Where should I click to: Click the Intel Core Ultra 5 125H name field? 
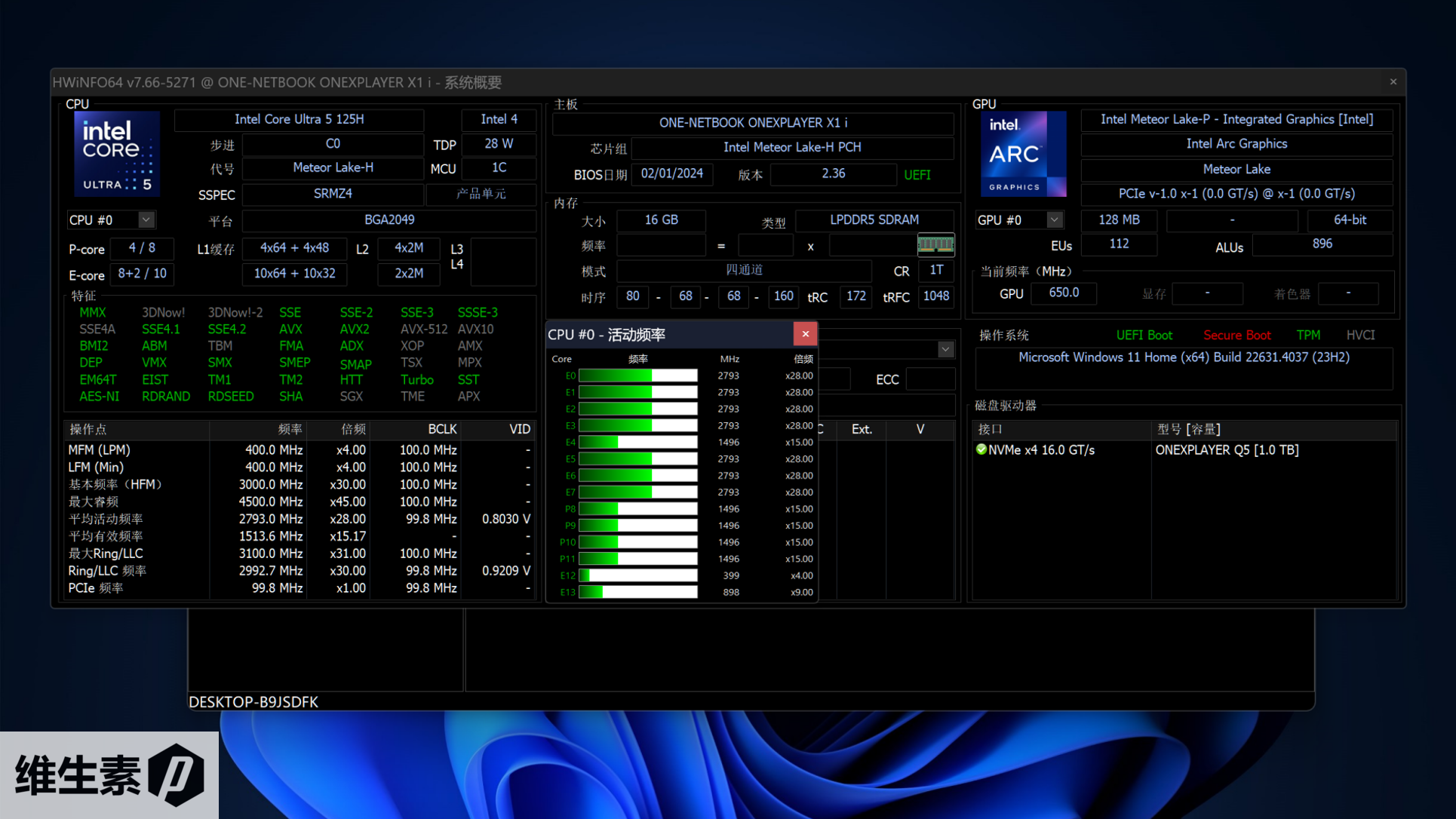[299, 119]
